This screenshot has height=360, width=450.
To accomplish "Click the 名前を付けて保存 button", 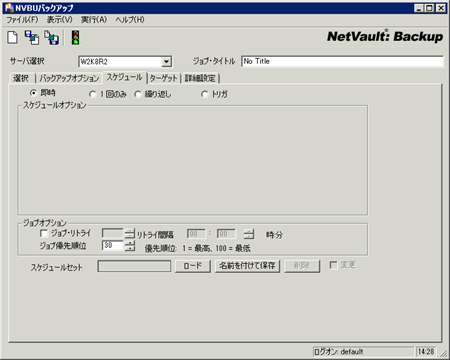I will 247,266.
